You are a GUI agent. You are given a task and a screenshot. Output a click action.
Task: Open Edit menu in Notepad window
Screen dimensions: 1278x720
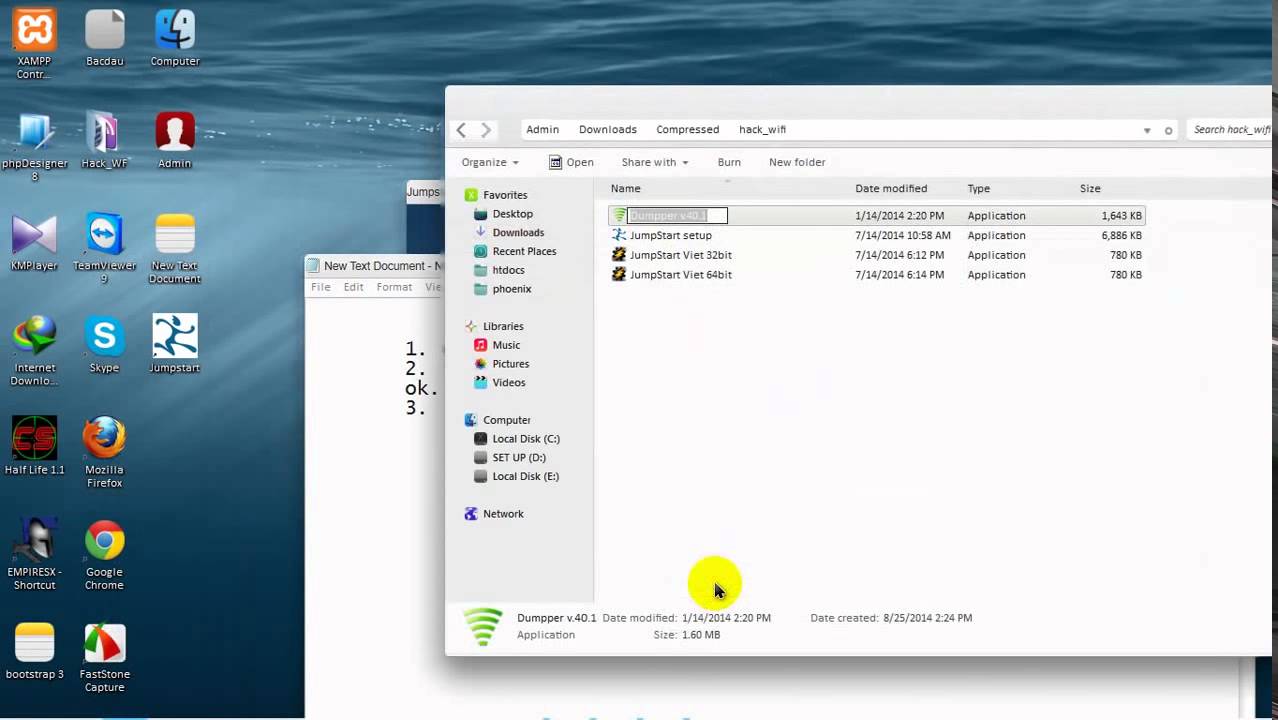pos(354,287)
